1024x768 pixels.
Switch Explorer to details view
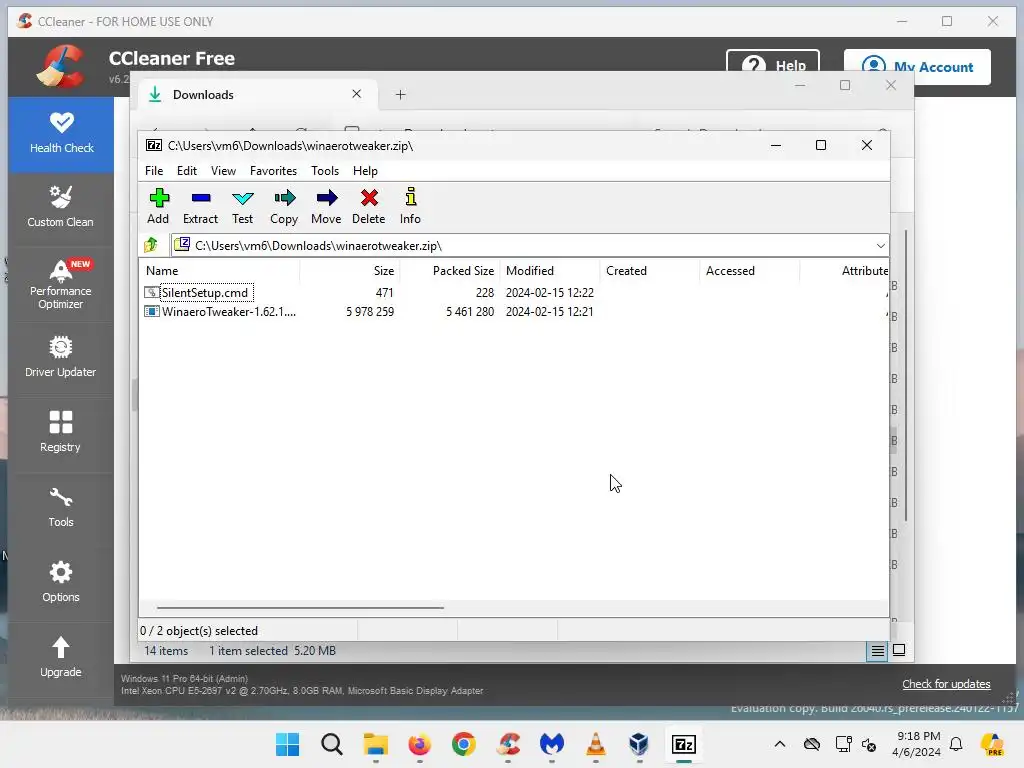(877, 650)
